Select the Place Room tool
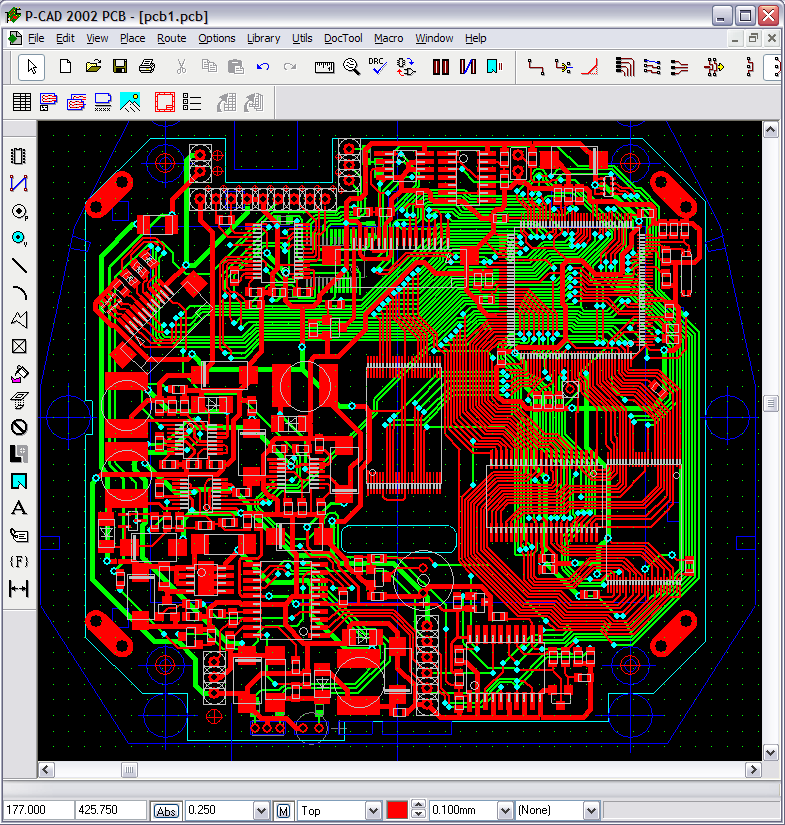This screenshot has width=785, height=825. [x=19, y=481]
